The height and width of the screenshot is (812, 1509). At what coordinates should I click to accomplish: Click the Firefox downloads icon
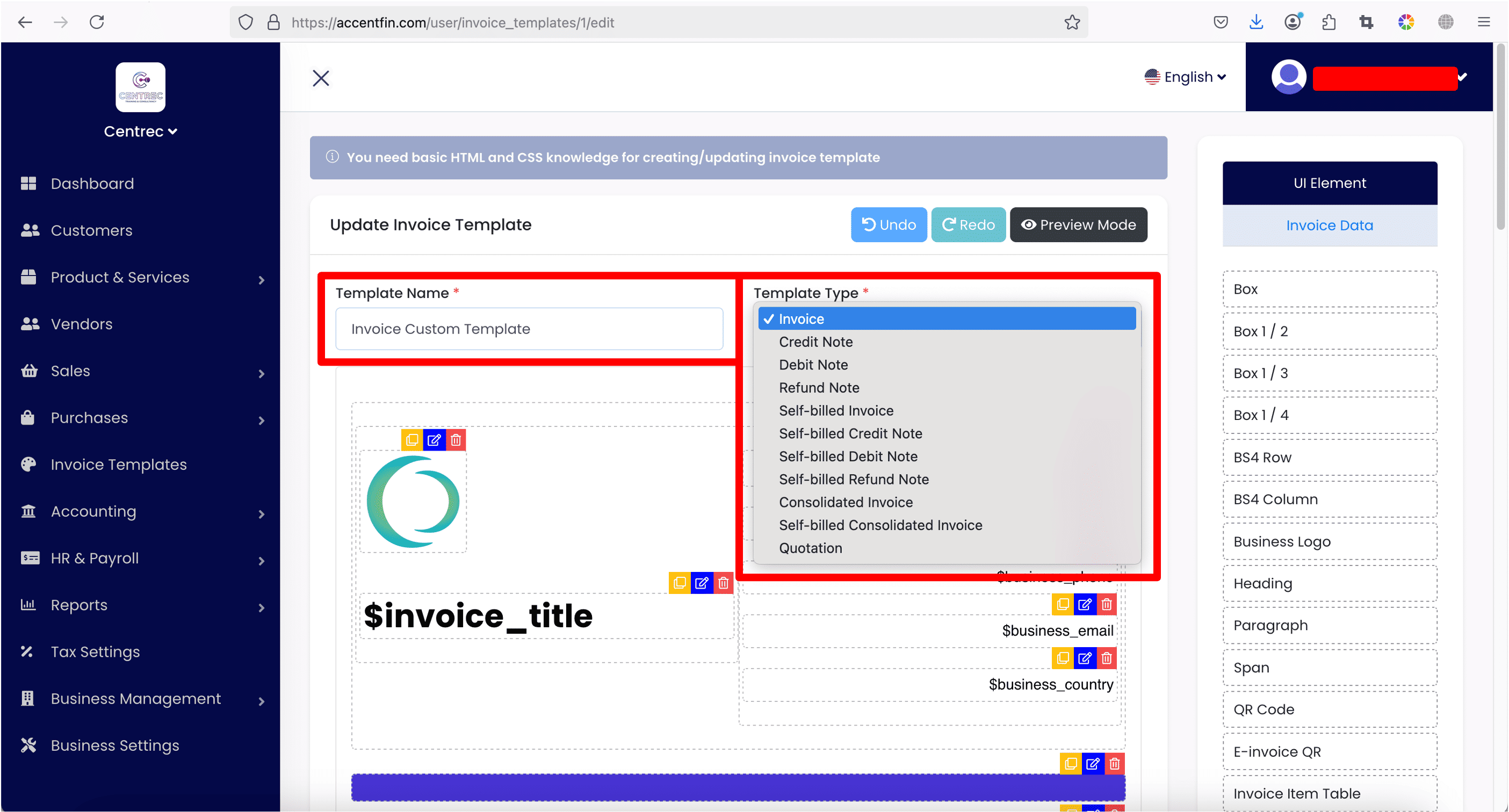click(x=1256, y=22)
